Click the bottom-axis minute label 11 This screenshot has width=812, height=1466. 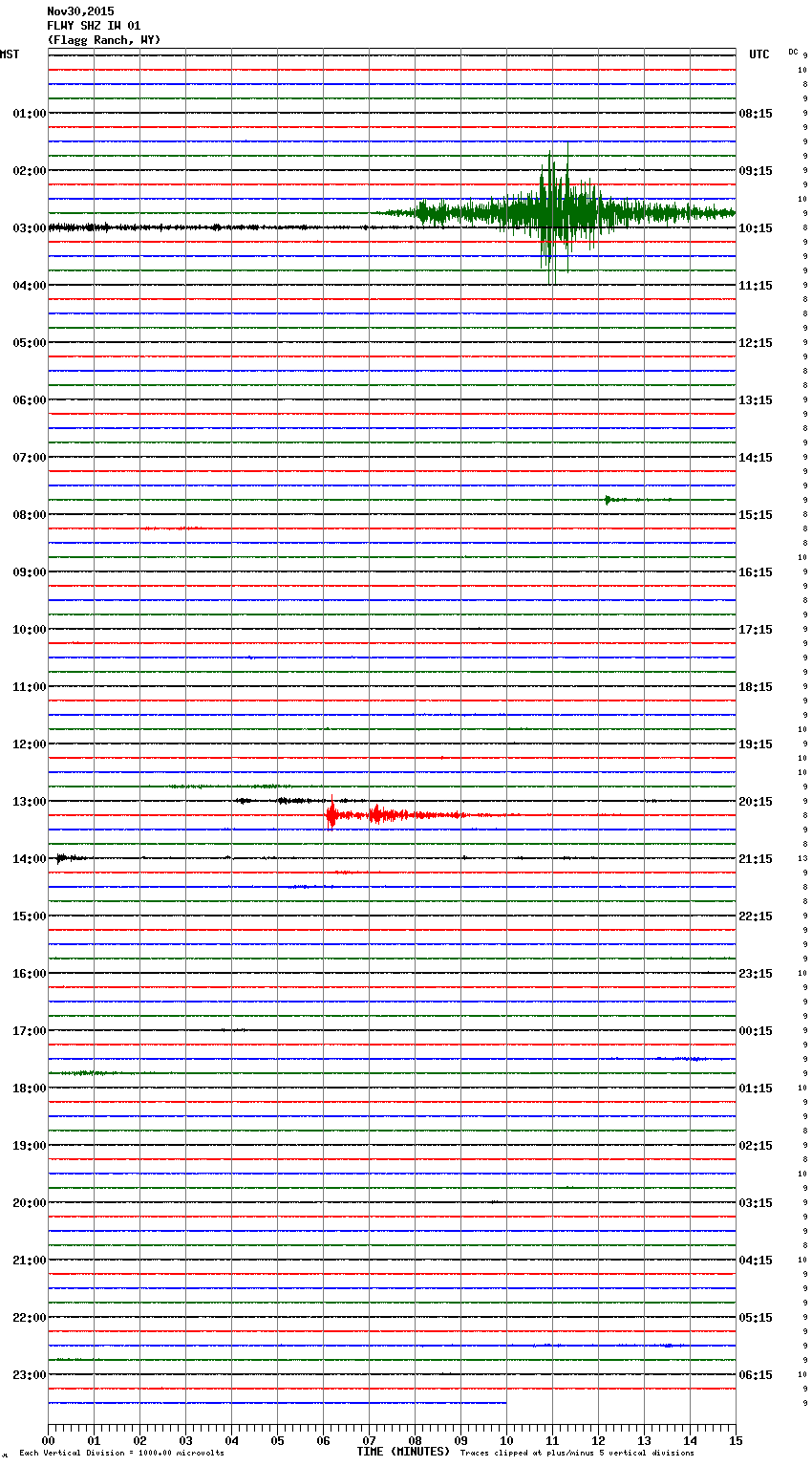click(x=552, y=1441)
